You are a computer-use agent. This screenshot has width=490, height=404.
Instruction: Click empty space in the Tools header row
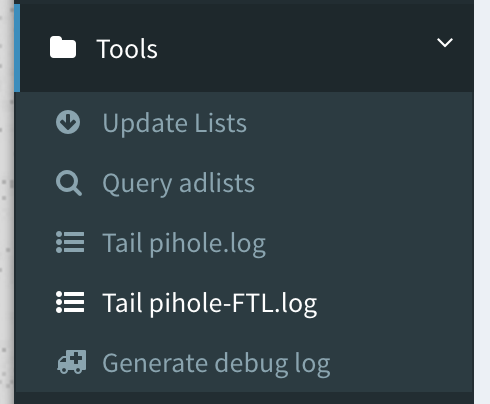point(293,48)
